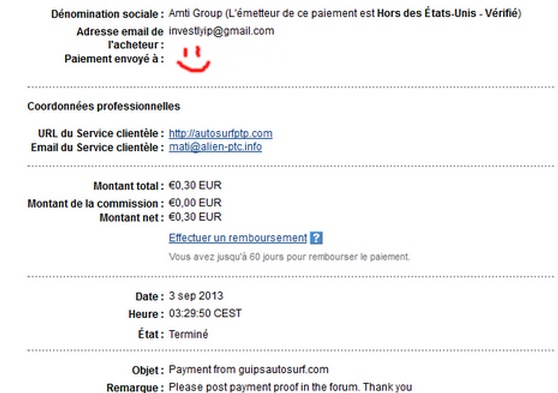Click the Terminé status text
The height and width of the screenshot is (393, 558).
(188, 334)
